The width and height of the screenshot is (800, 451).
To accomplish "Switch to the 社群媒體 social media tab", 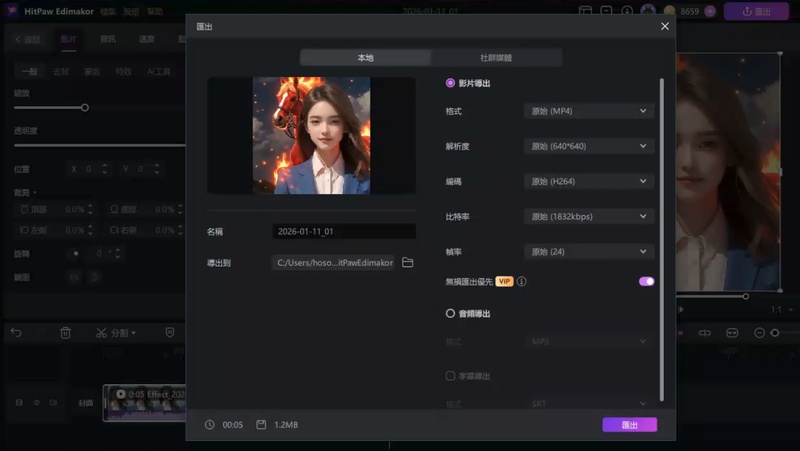I will pos(496,58).
